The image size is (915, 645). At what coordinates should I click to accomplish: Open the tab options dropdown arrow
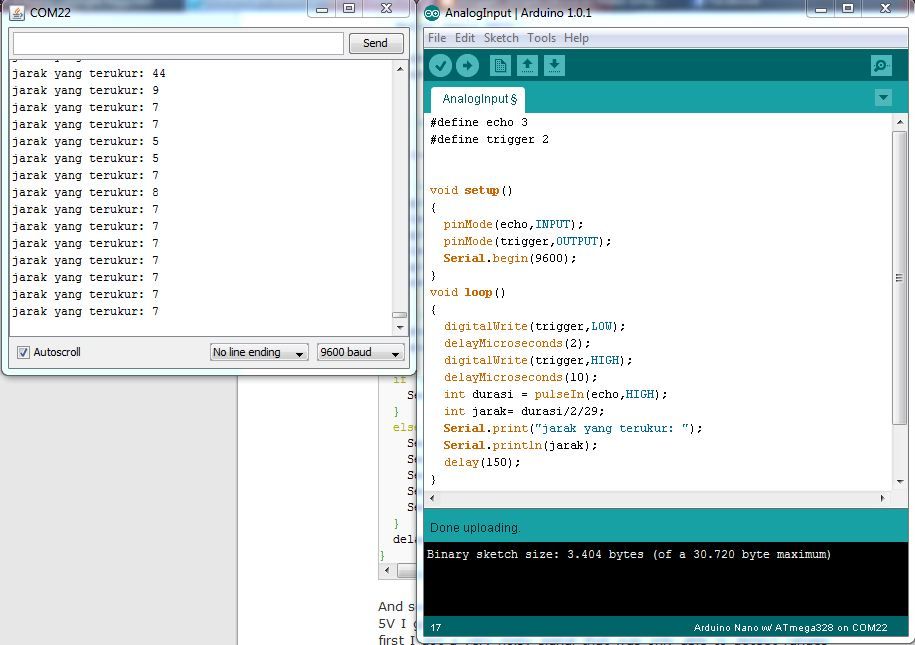tap(883, 98)
